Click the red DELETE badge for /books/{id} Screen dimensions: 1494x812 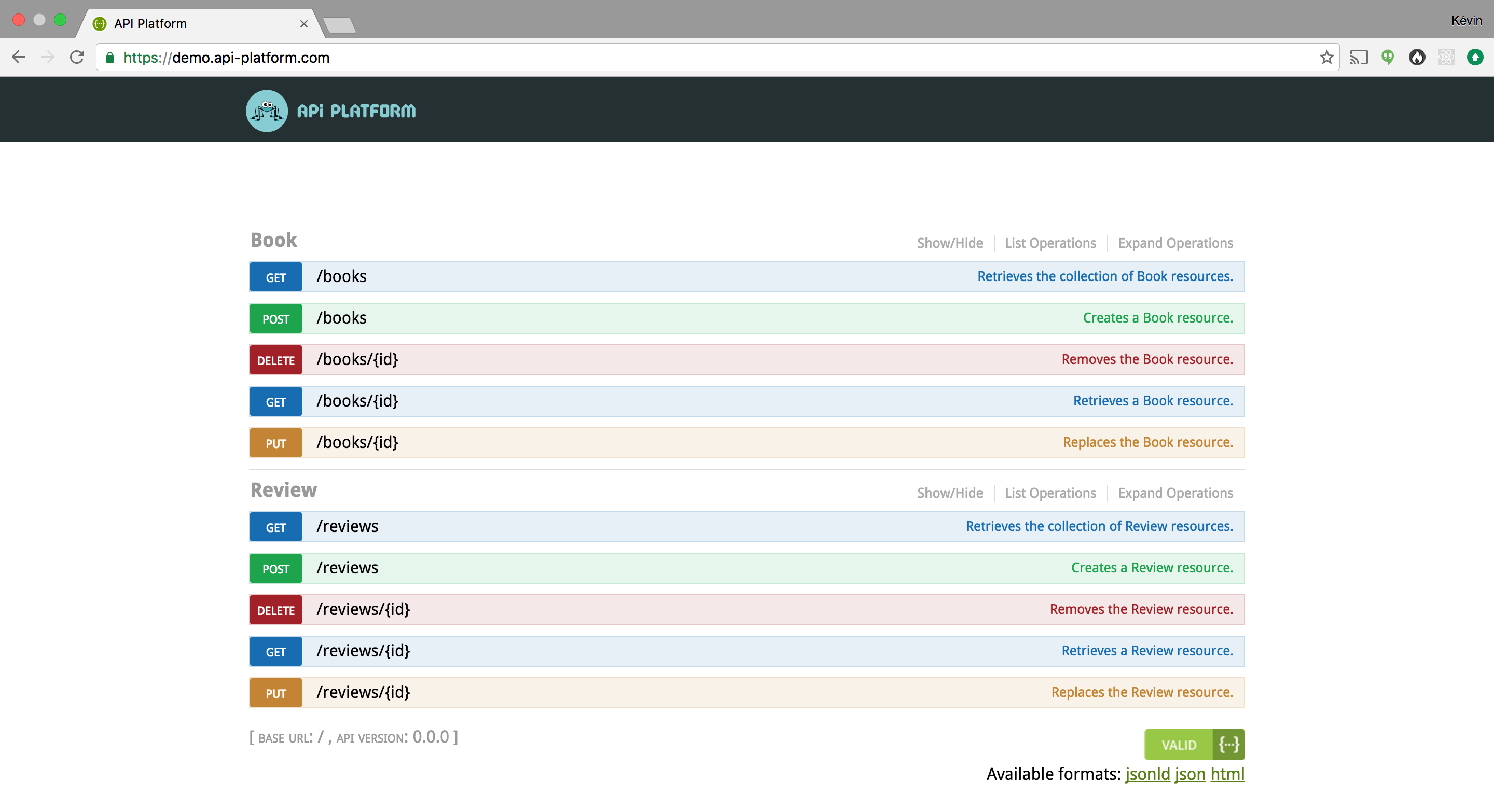point(275,360)
